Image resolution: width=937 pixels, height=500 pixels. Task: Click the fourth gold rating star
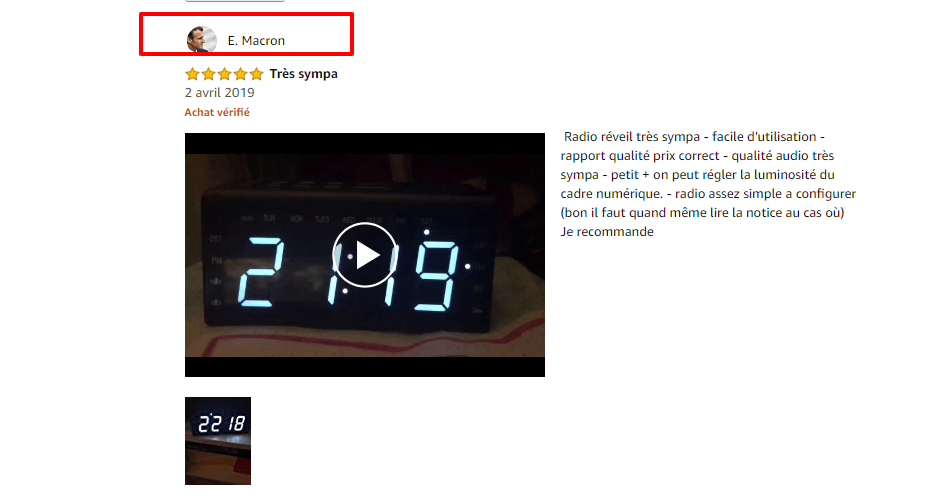coord(240,74)
